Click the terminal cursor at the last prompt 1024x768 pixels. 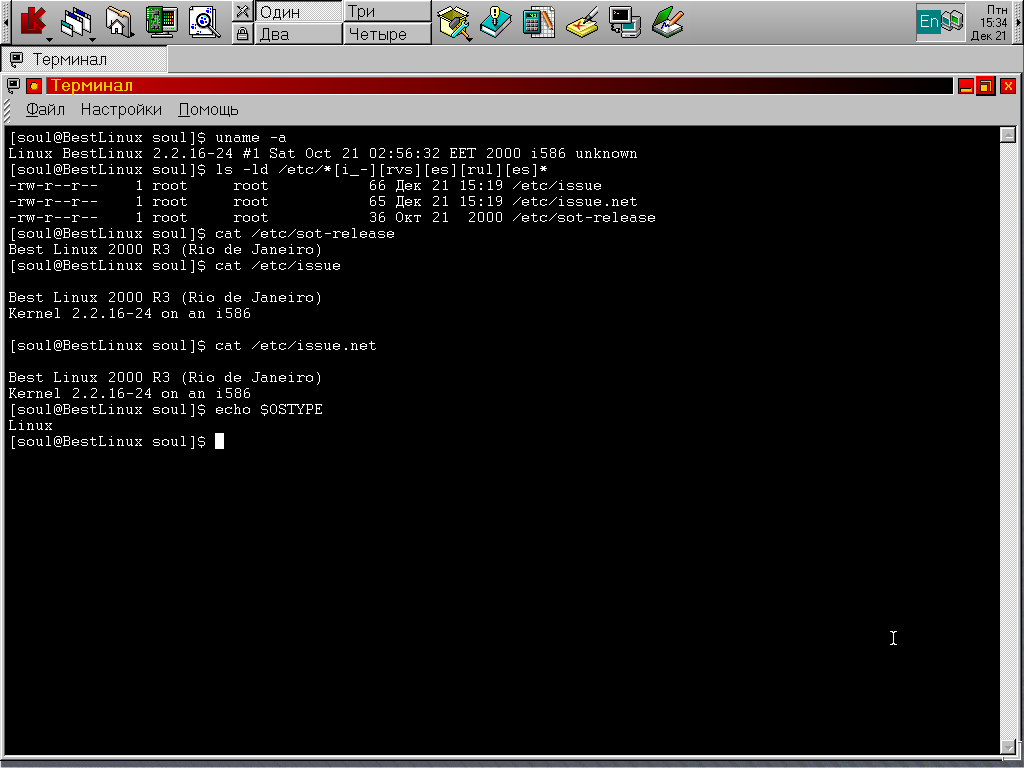tap(219, 441)
